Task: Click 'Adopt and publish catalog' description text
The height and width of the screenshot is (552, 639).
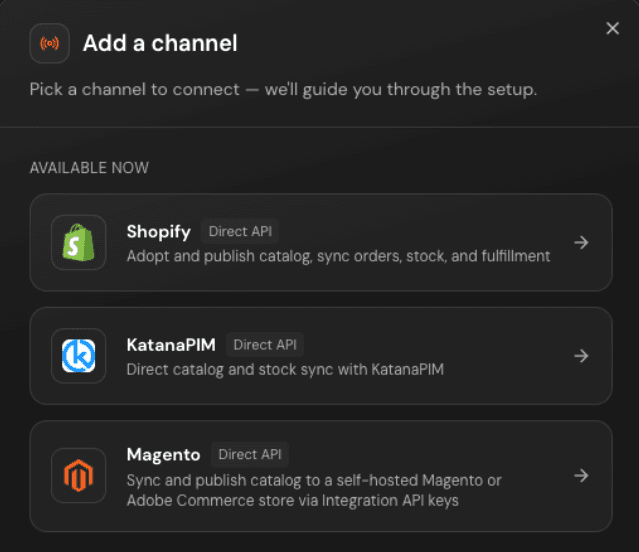Action: (x=338, y=256)
